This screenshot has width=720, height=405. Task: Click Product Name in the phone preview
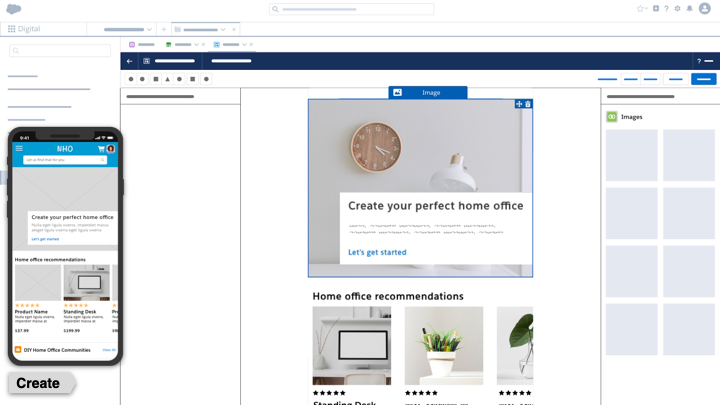[31, 311]
